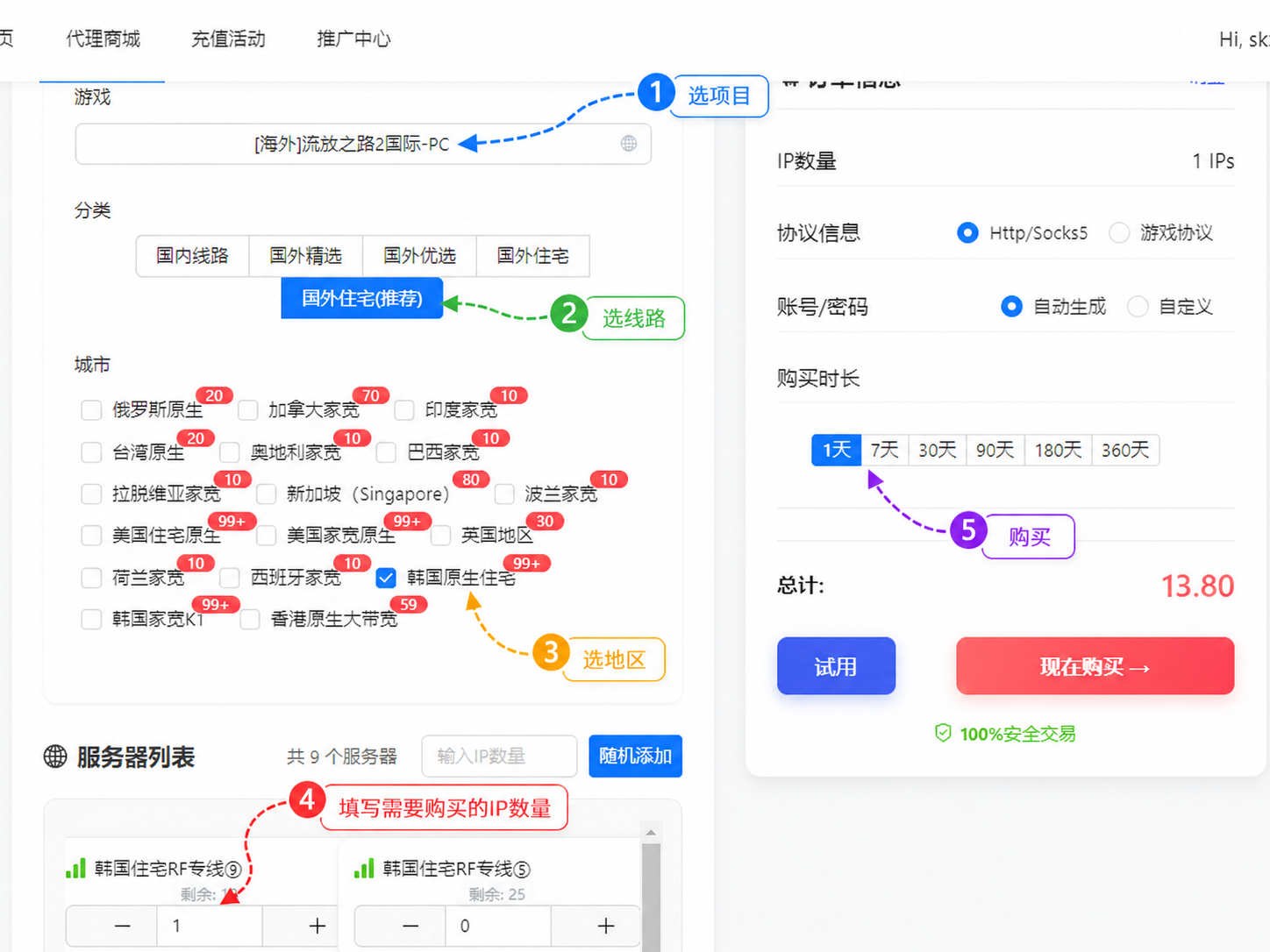Choose 自动生成 for account password
1270x952 pixels.
(1011, 307)
